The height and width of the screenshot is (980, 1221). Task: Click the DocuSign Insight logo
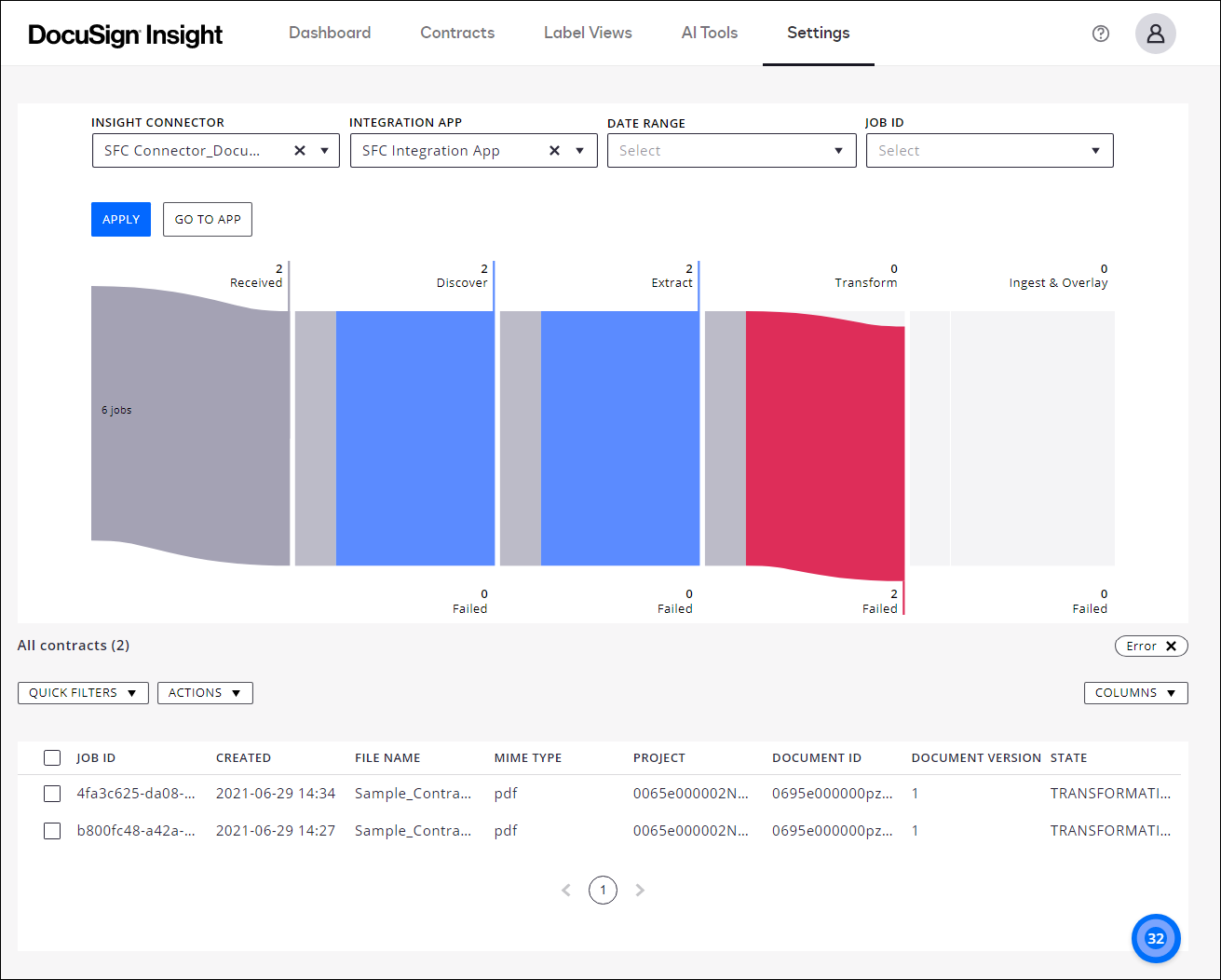click(125, 34)
